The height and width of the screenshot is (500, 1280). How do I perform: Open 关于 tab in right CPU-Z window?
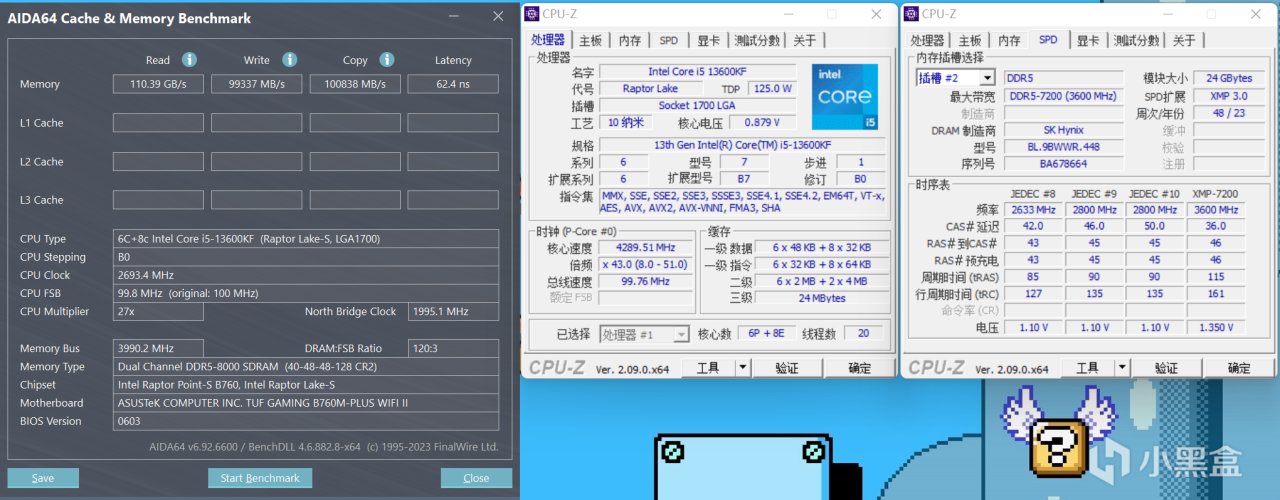click(x=1184, y=40)
